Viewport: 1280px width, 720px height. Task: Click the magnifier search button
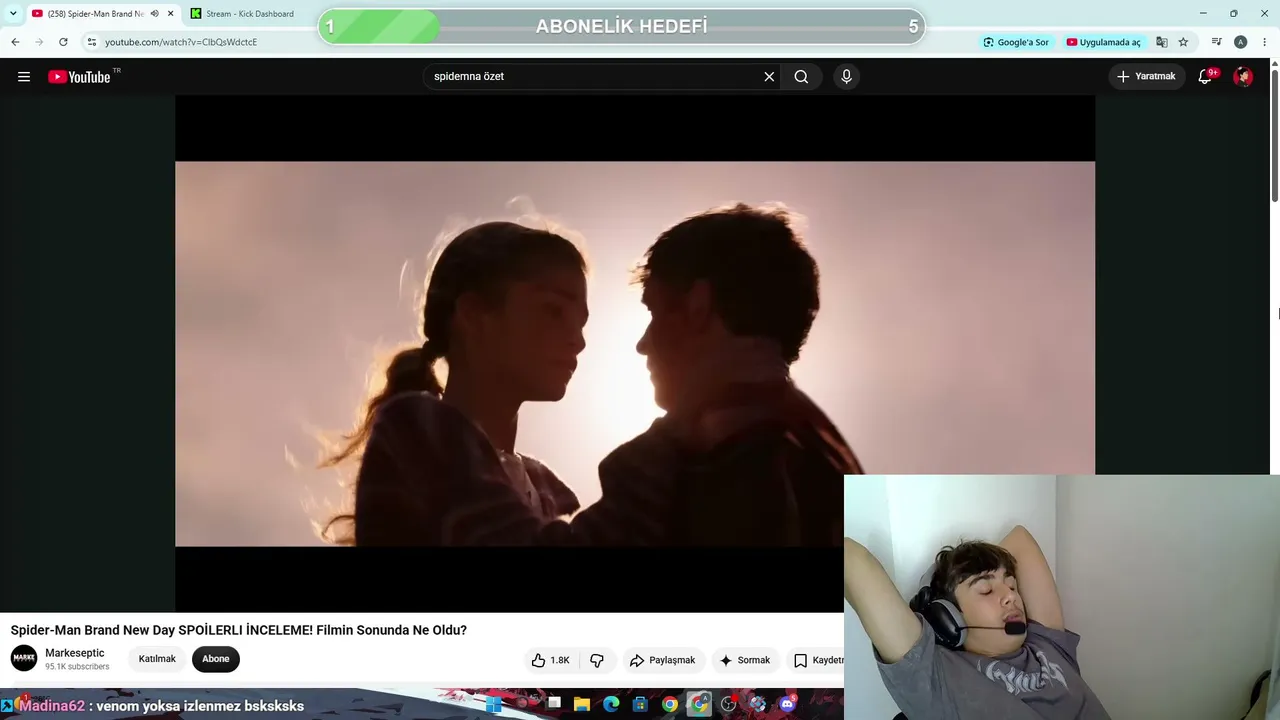pyautogui.click(x=801, y=77)
